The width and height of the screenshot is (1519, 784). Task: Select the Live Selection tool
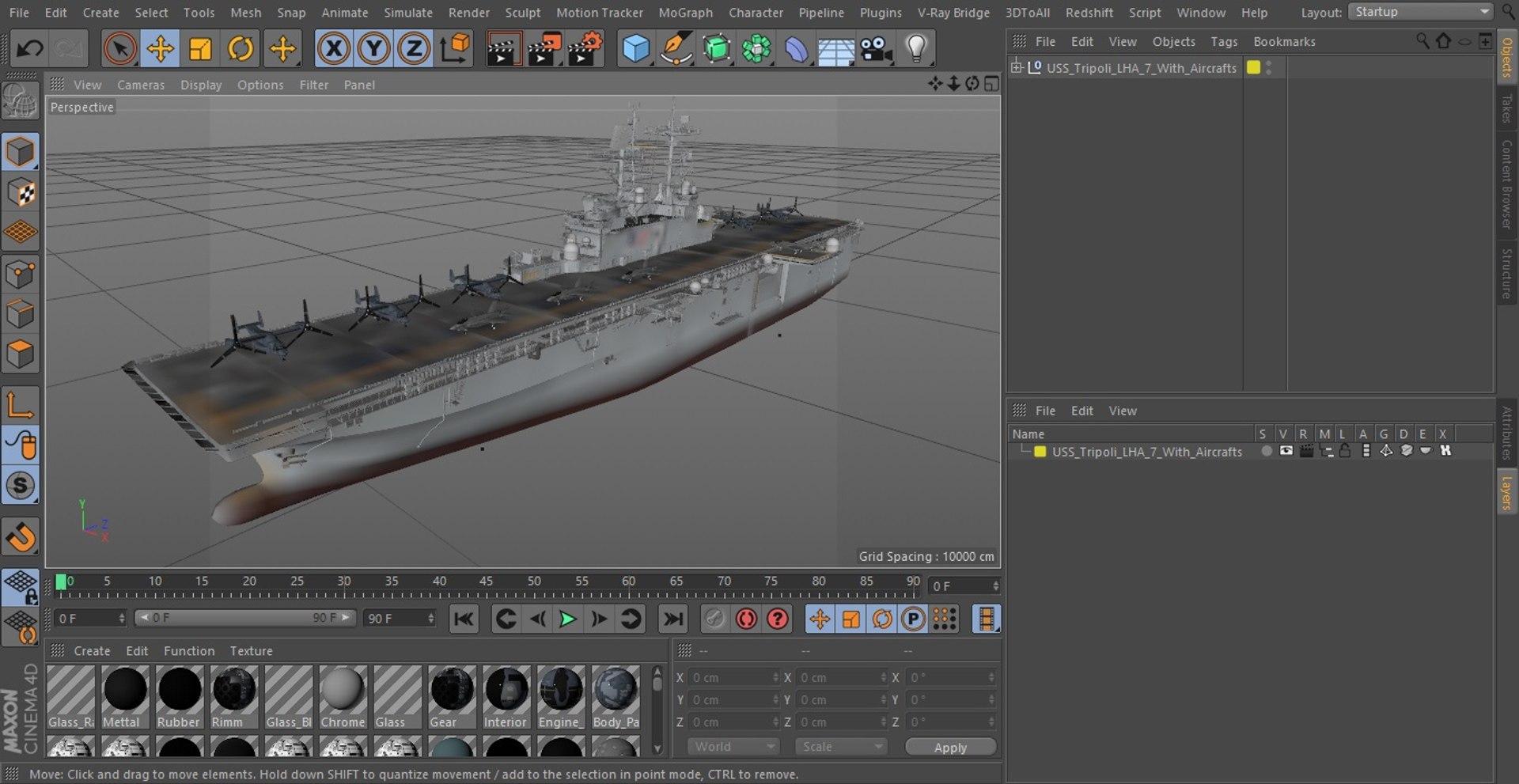119,49
